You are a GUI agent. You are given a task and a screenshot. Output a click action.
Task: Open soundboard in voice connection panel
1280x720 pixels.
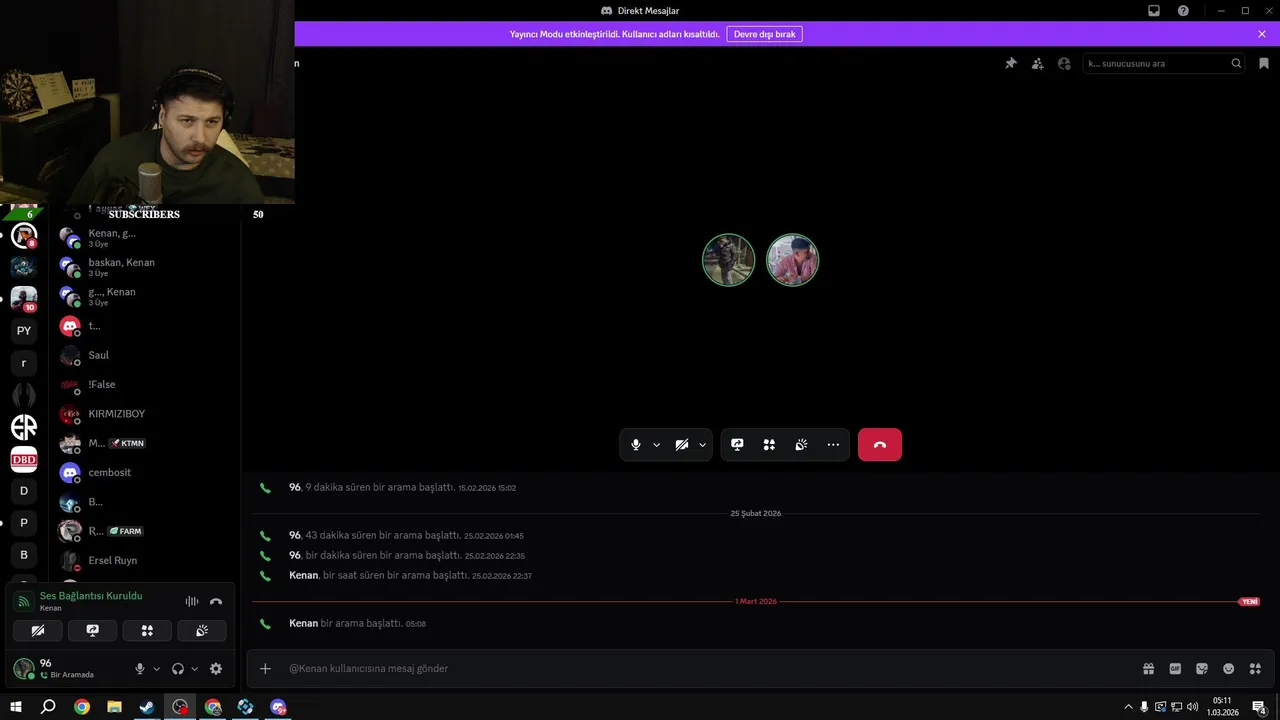coord(202,630)
